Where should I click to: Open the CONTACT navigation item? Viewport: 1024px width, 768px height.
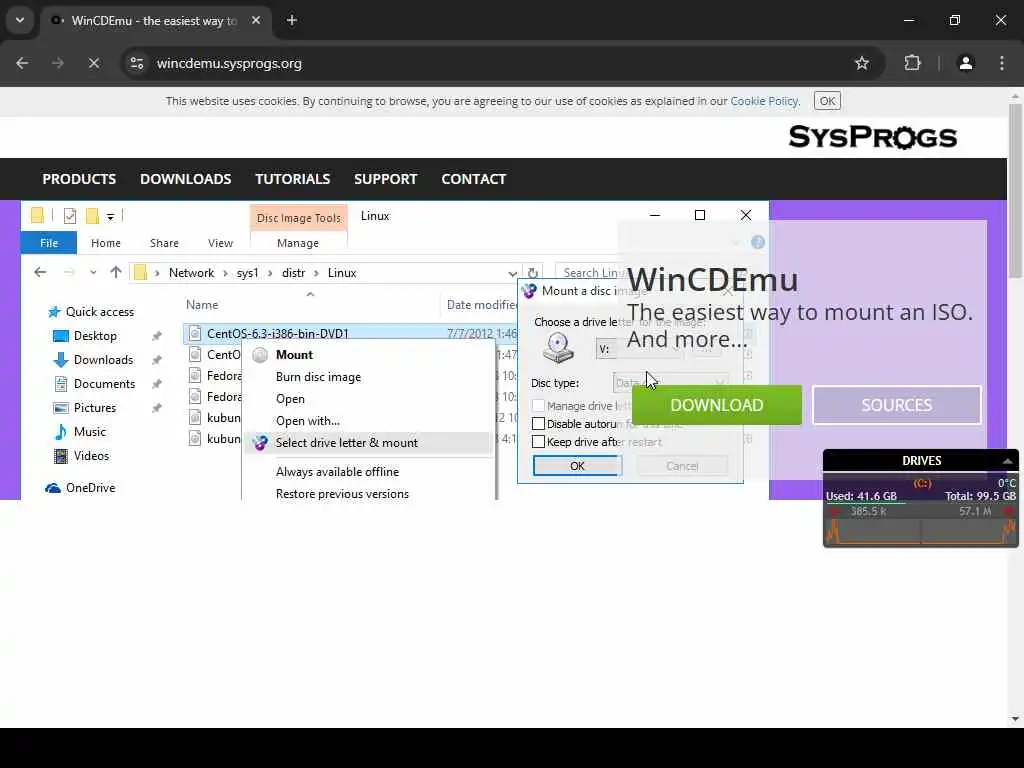pyautogui.click(x=473, y=179)
